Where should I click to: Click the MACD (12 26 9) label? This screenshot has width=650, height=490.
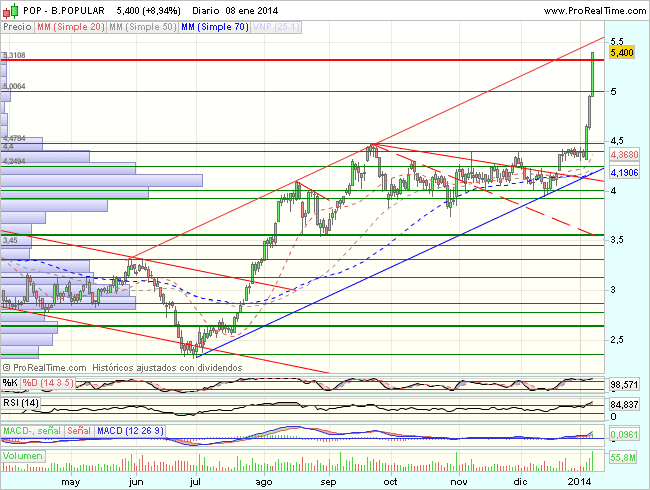(x=130, y=431)
